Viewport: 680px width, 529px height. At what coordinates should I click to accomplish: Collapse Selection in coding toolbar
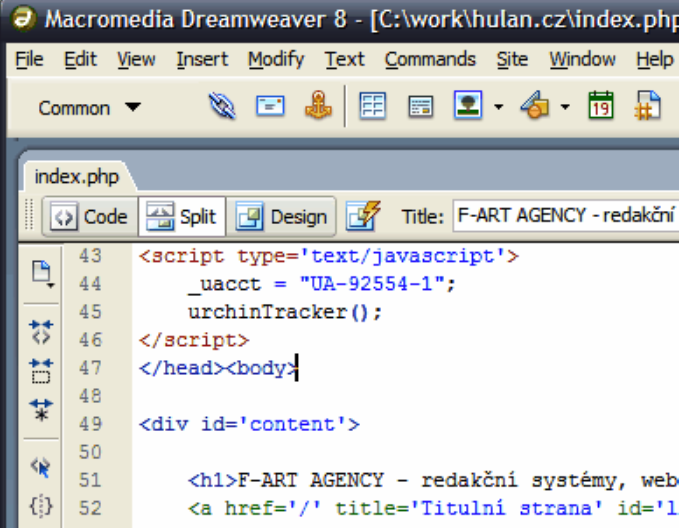pyautogui.click(x=41, y=371)
